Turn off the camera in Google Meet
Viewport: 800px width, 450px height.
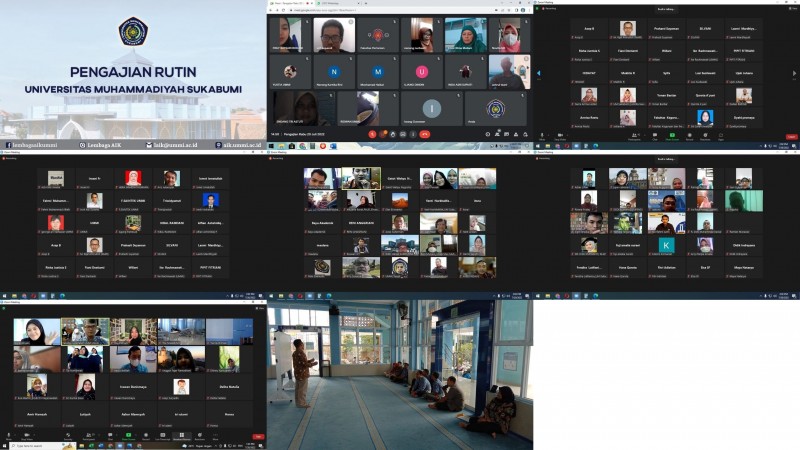point(383,134)
